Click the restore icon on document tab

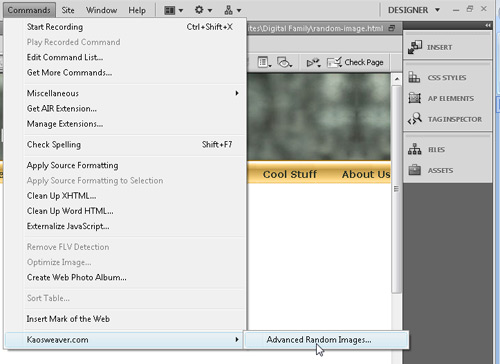point(392,28)
